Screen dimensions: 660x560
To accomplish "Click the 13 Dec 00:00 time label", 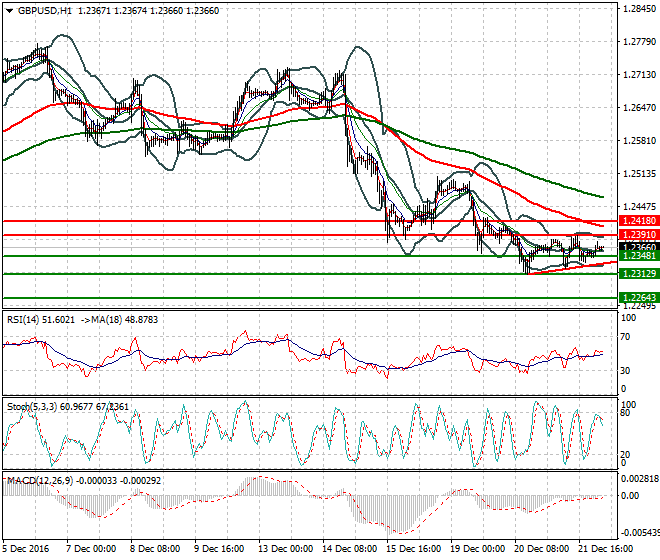I will pos(286,549).
